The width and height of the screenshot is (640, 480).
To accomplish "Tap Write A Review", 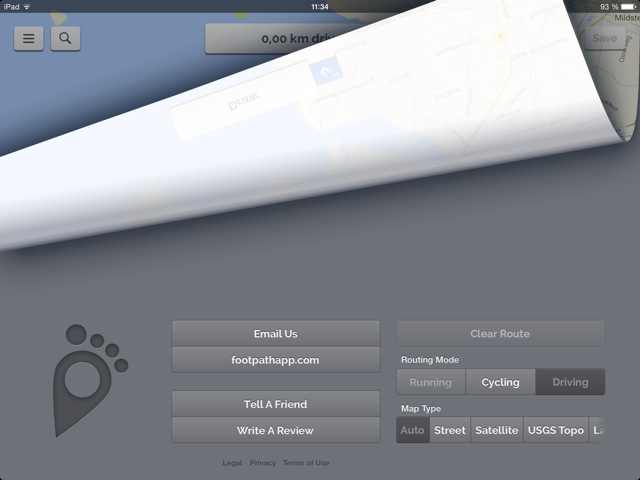I will click(276, 430).
